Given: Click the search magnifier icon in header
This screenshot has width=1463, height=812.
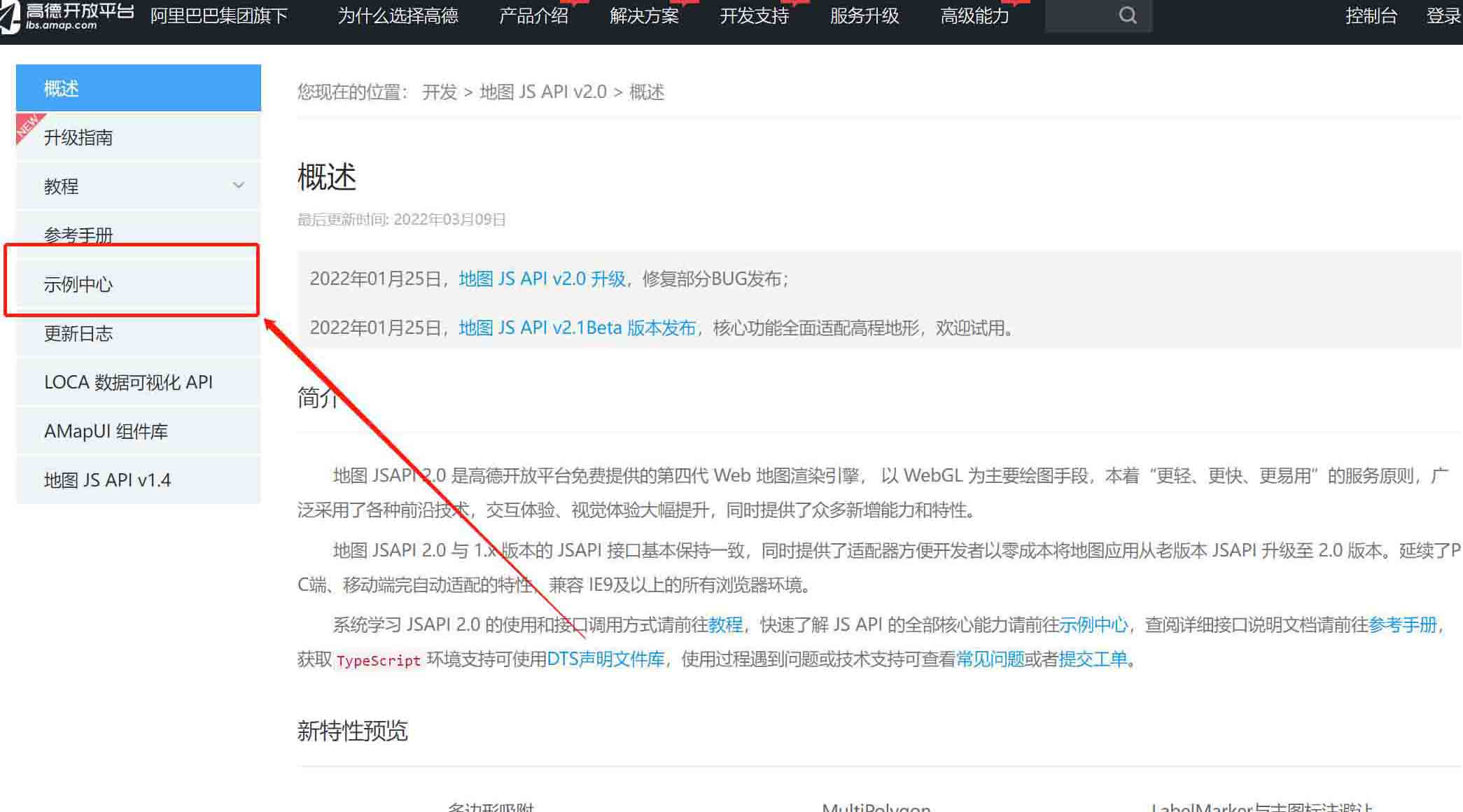Looking at the screenshot, I should click(x=1128, y=15).
